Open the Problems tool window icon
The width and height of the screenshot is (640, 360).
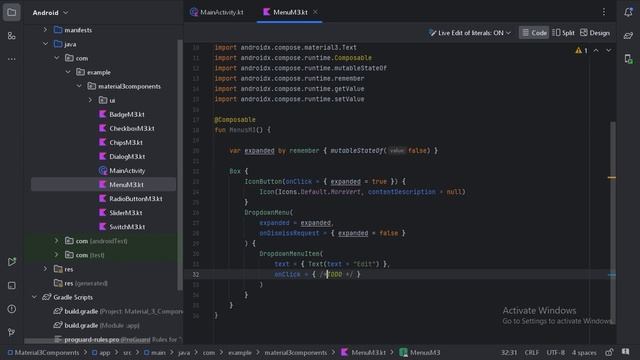click(11, 309)
